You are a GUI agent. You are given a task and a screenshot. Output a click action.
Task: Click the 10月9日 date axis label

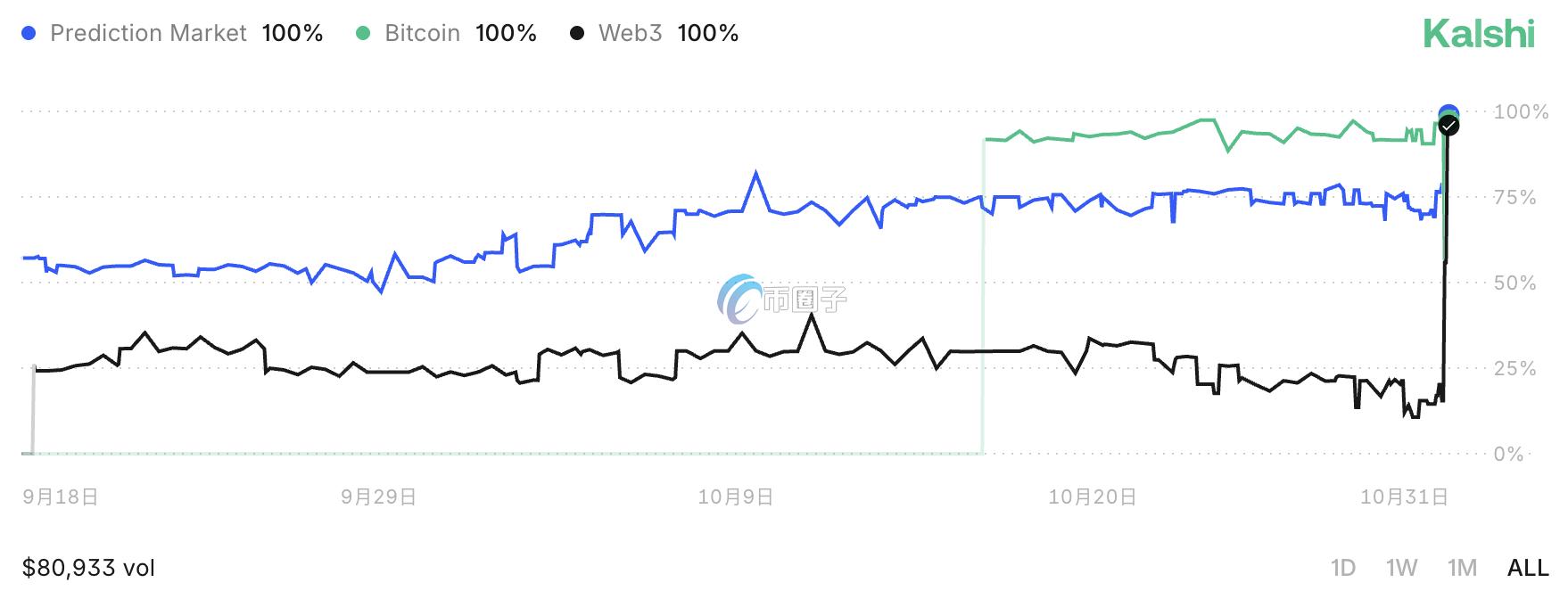735,496
